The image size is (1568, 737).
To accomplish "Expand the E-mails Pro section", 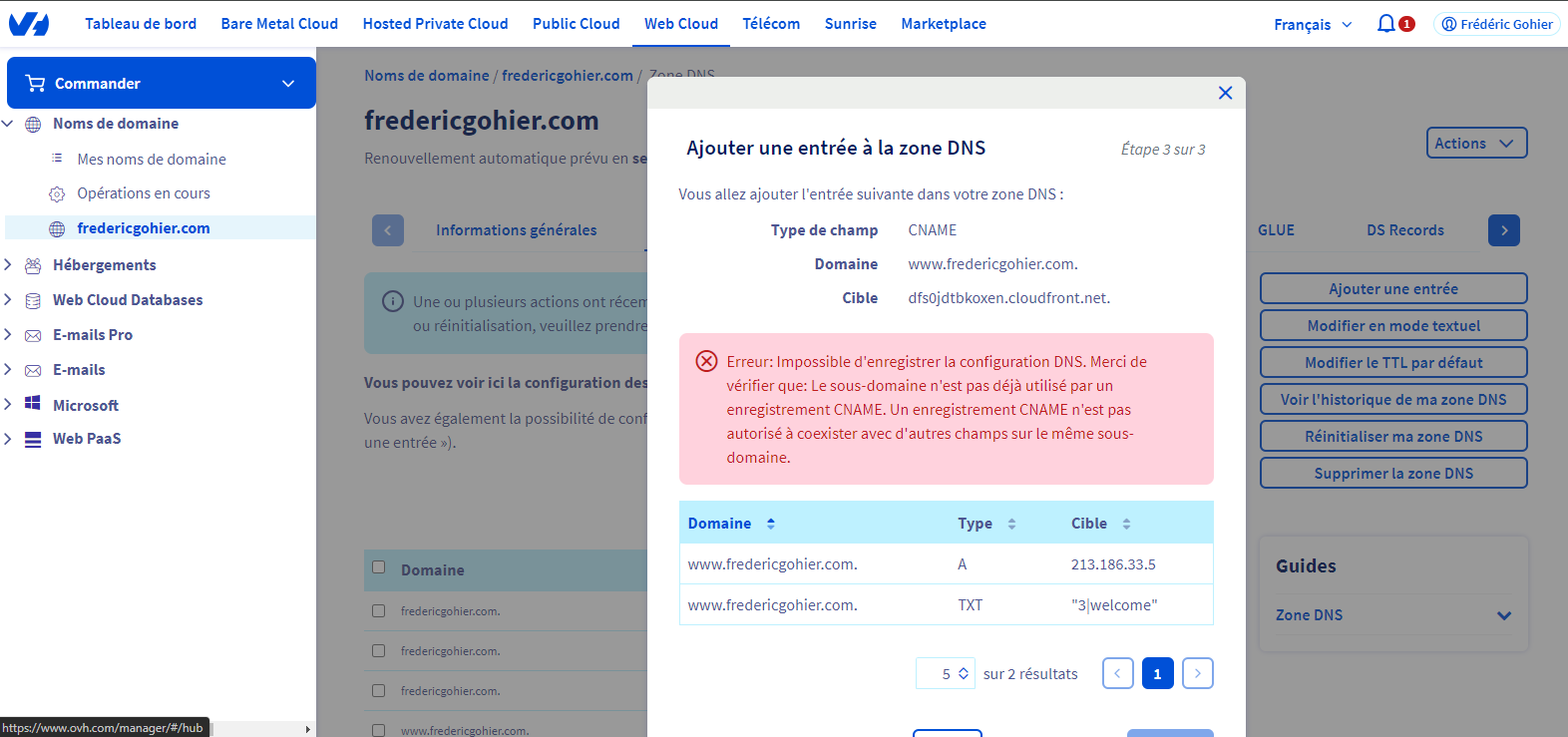I will click(8, 334).
